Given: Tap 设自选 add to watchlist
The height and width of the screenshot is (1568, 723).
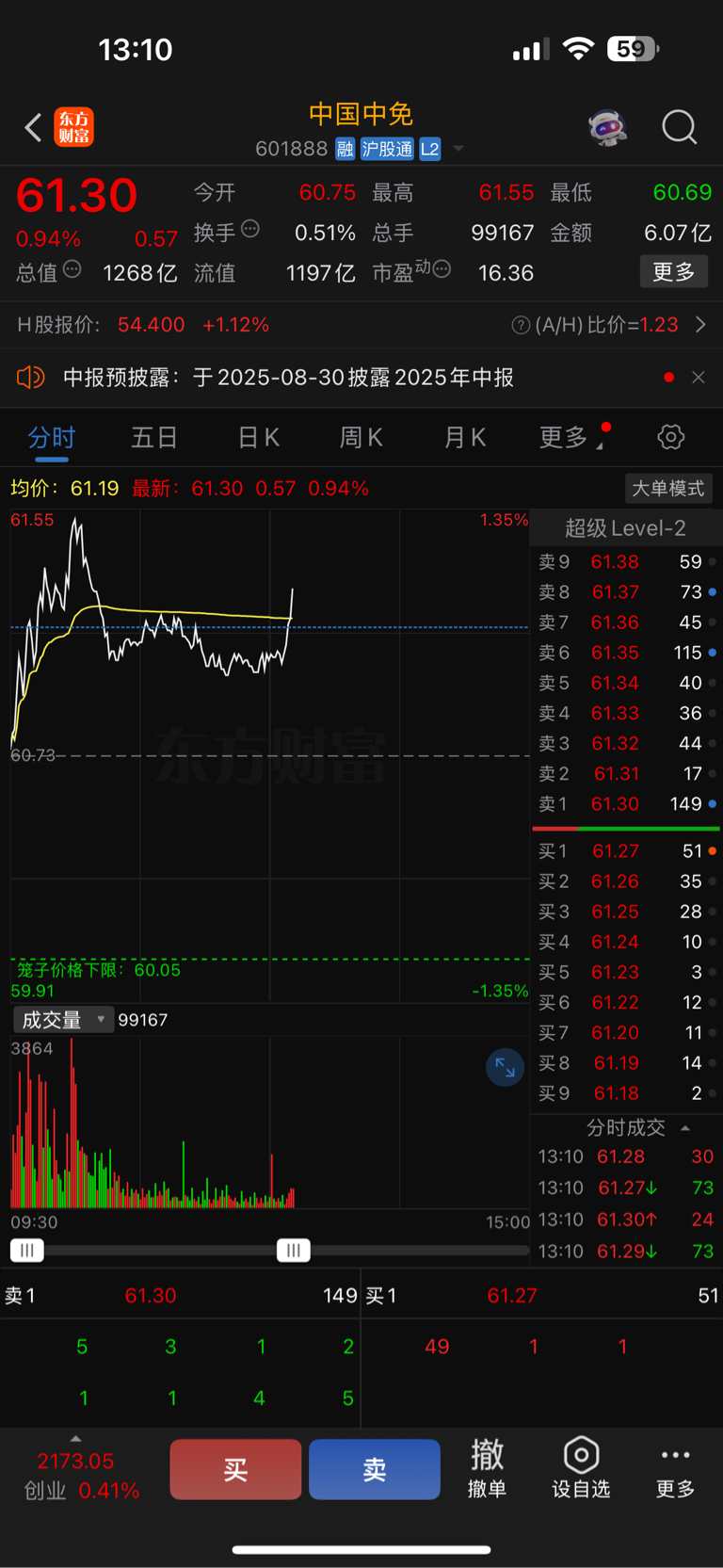Looking at the screenshot, I should [581, 1469].
